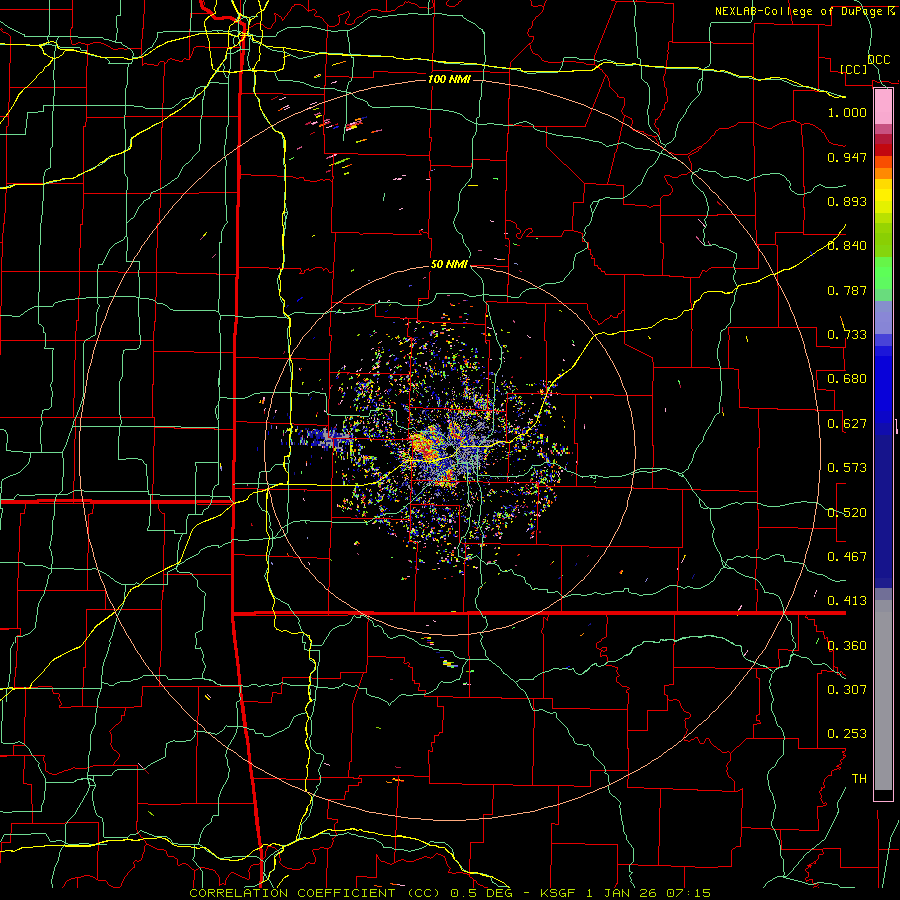
Task: Click the 0.520 scale value
Action: (x=847, y=512)
